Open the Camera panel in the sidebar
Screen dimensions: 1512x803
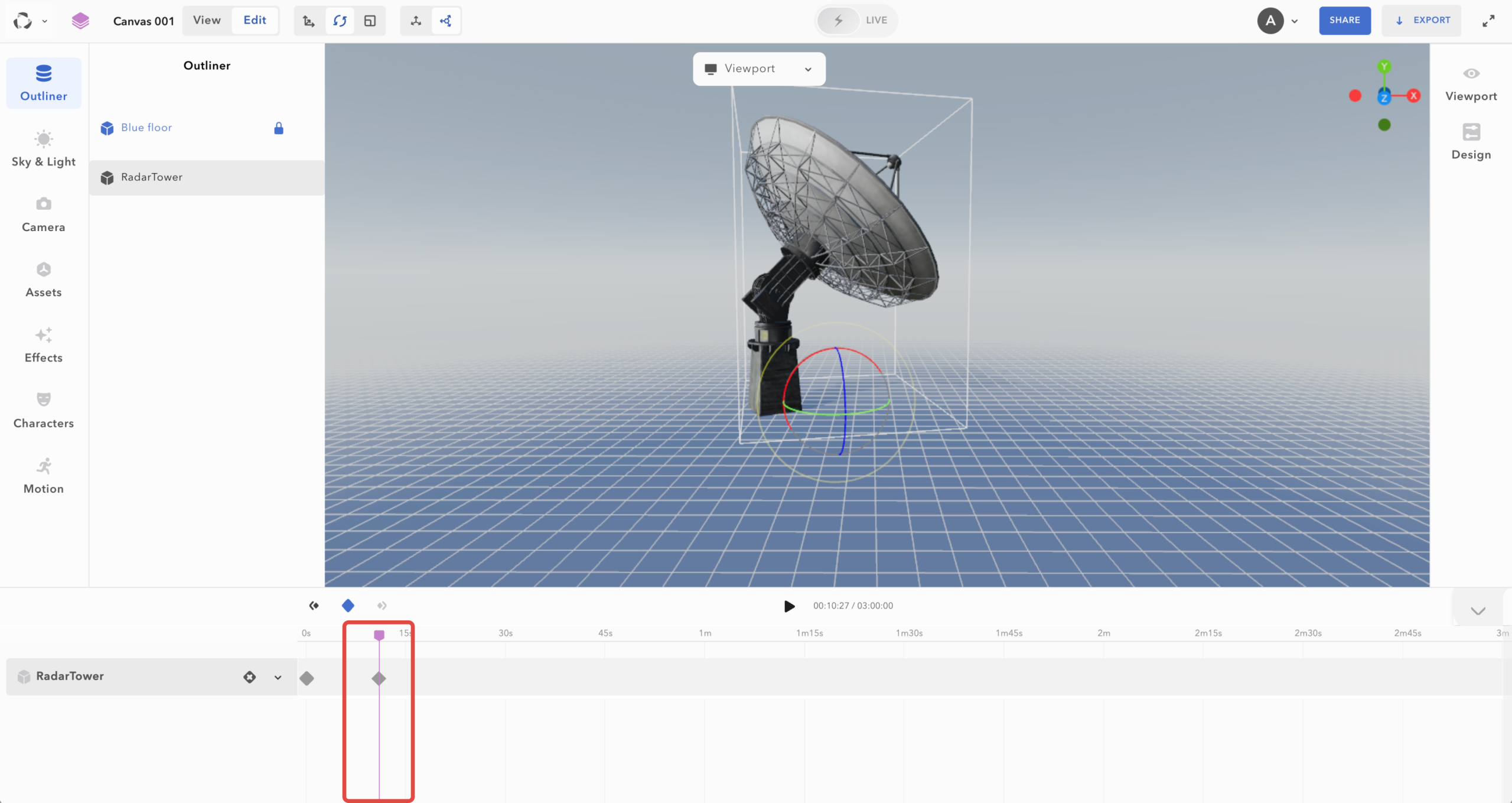43,214
